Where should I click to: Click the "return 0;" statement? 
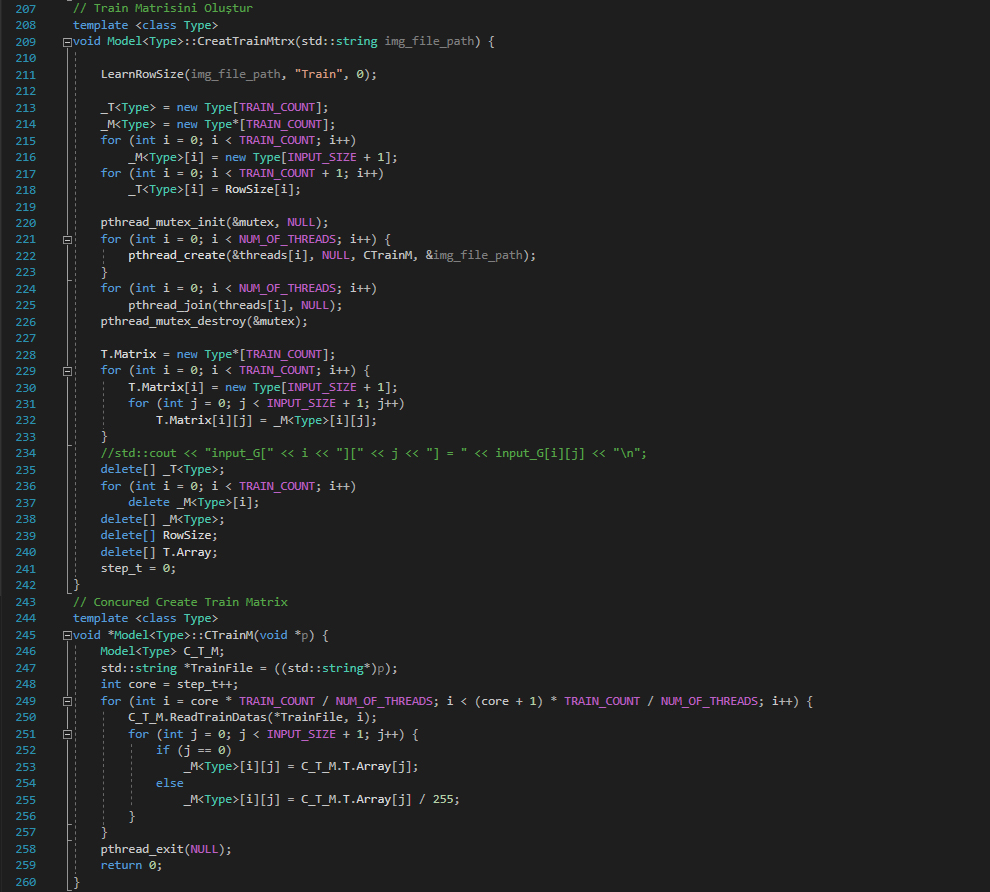pos(130,865)
